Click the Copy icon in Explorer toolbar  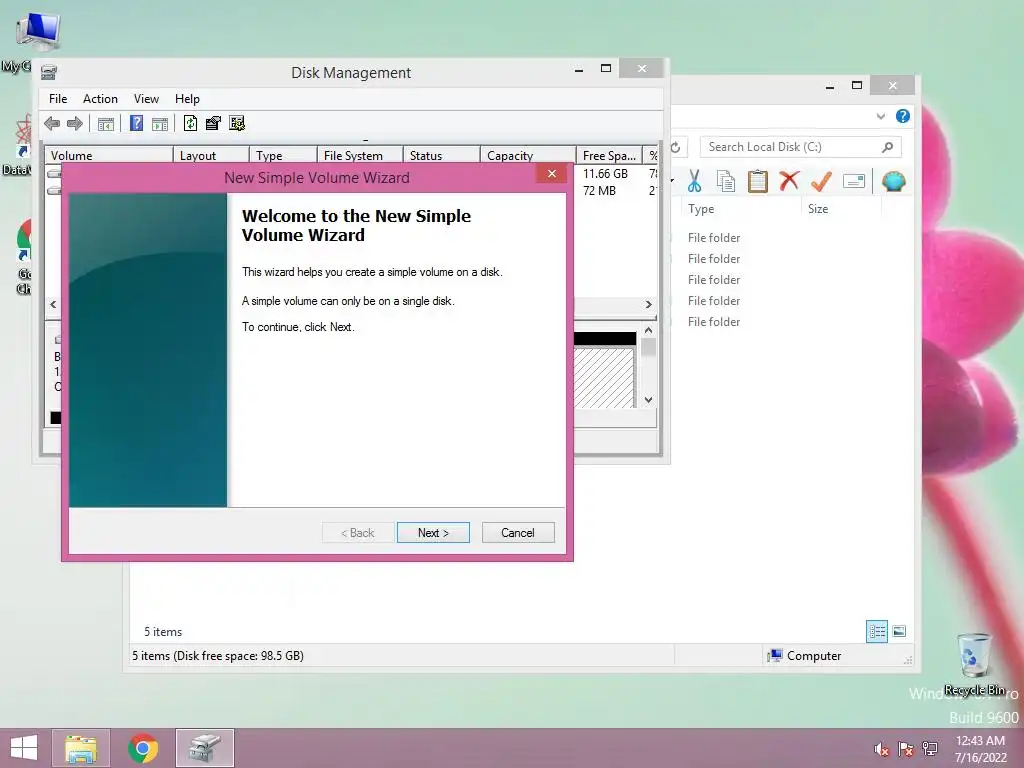click(x=726, y=181)
